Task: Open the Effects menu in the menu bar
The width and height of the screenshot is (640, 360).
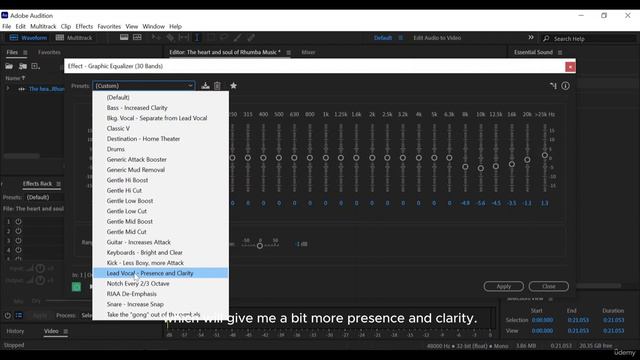Action: coord(84,27)
